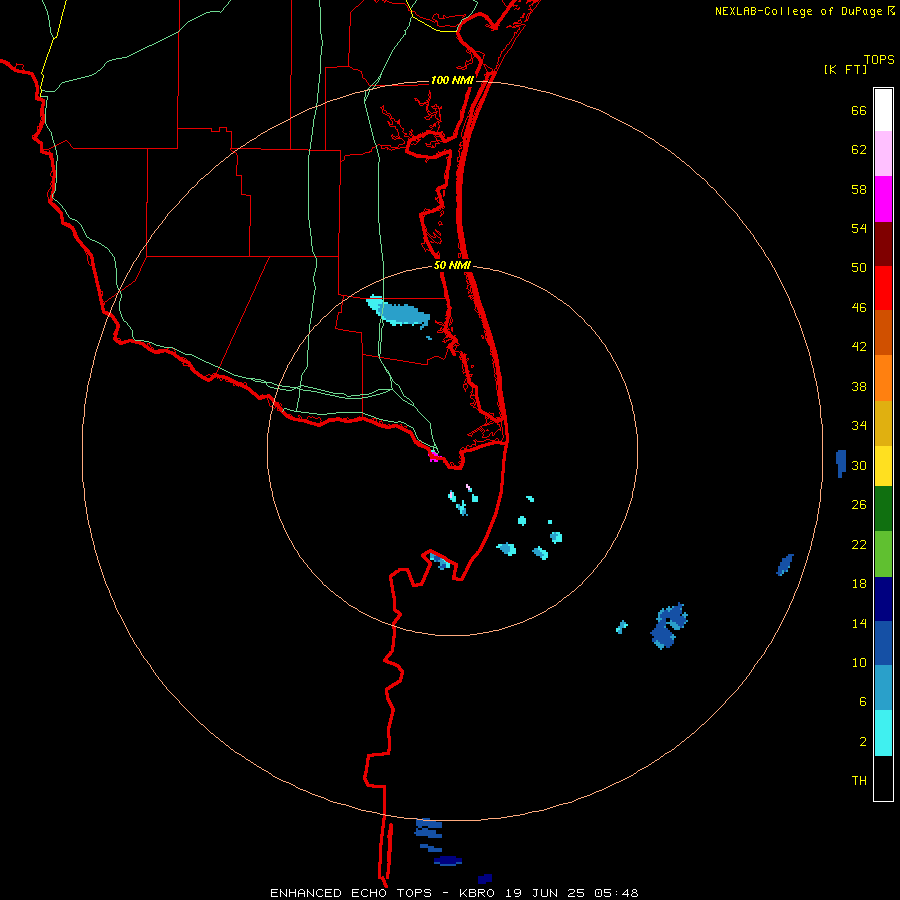Screen dimensions: 900x900
Task: Click the black TH swatch at the scale bottom
Action: (x=883, y=778)
